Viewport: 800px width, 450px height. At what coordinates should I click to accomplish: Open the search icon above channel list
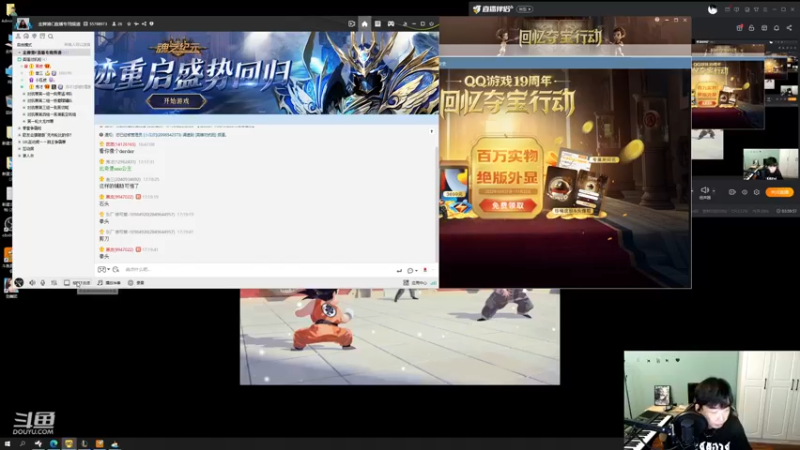tap(51, 36)
